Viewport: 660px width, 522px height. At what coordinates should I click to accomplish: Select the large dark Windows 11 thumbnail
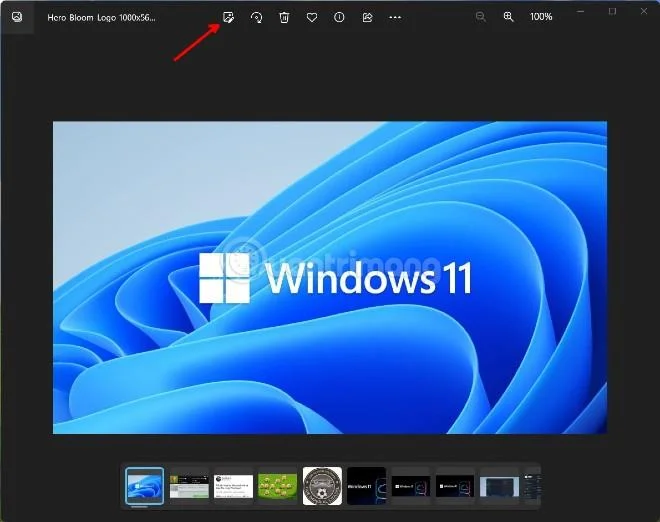click(x=366, y=486)
